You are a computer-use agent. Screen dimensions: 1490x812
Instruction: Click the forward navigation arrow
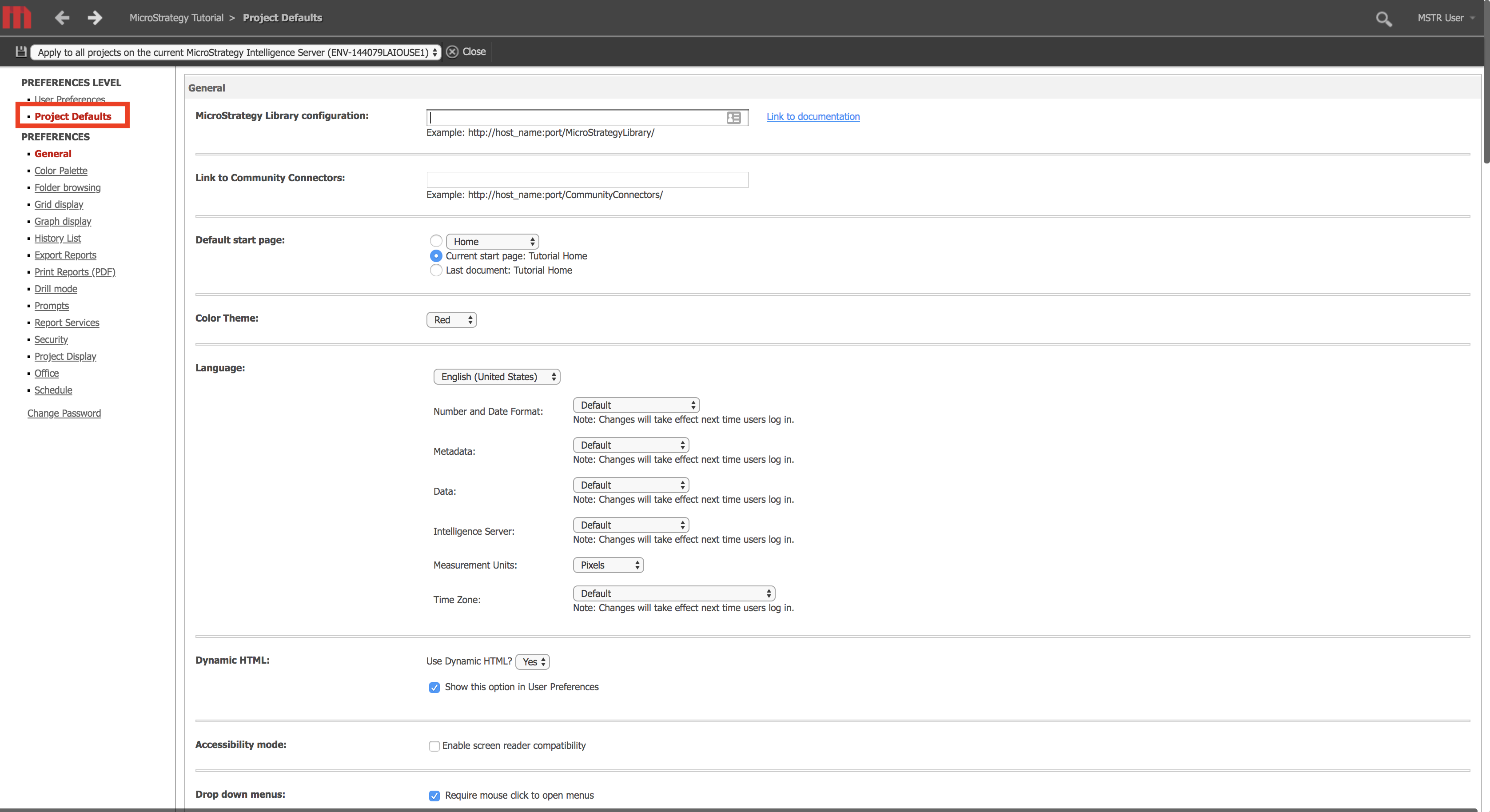coord(94,17)
